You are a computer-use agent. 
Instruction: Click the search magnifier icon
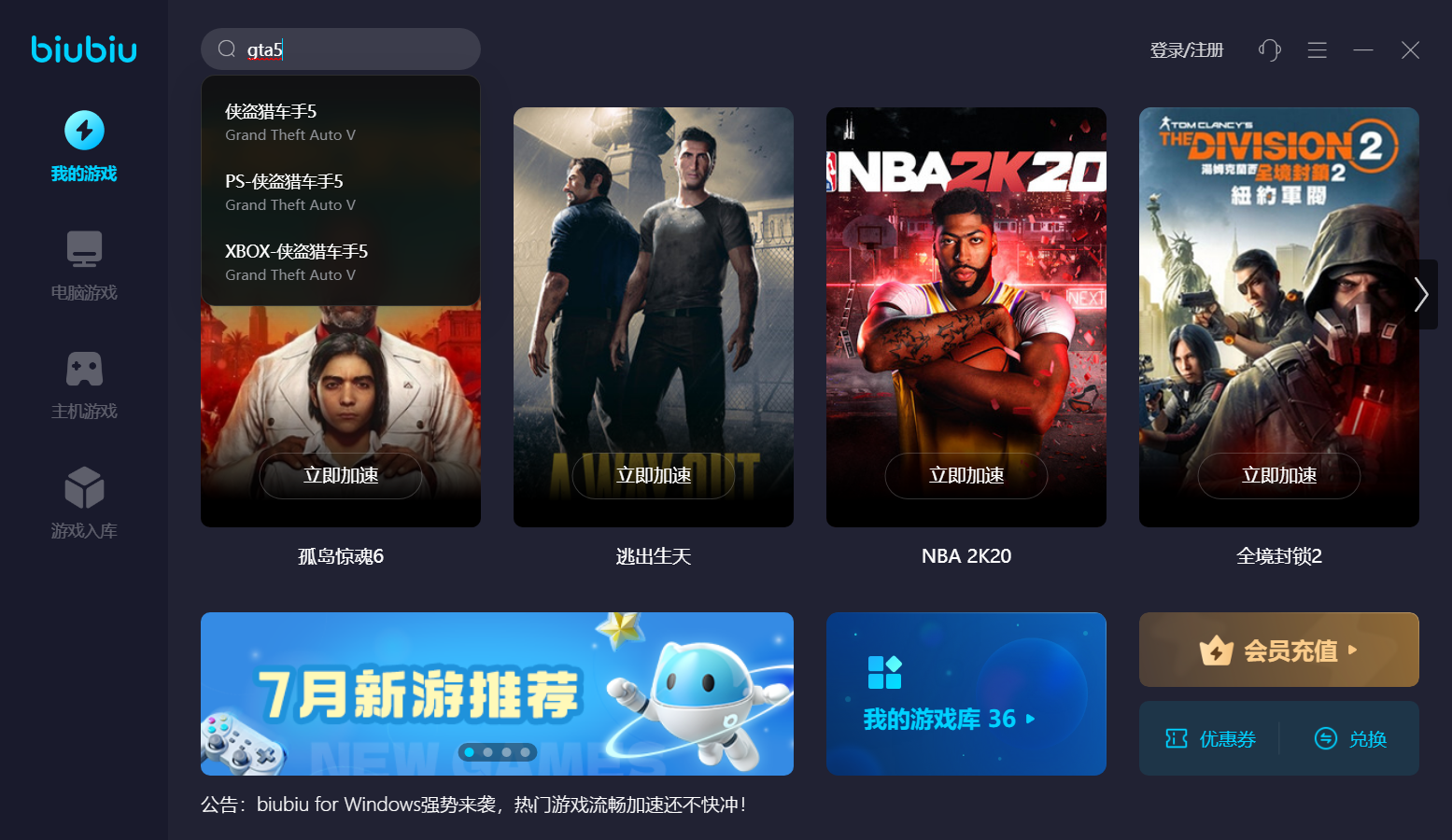pyautogui.click(x=227, y=49)
